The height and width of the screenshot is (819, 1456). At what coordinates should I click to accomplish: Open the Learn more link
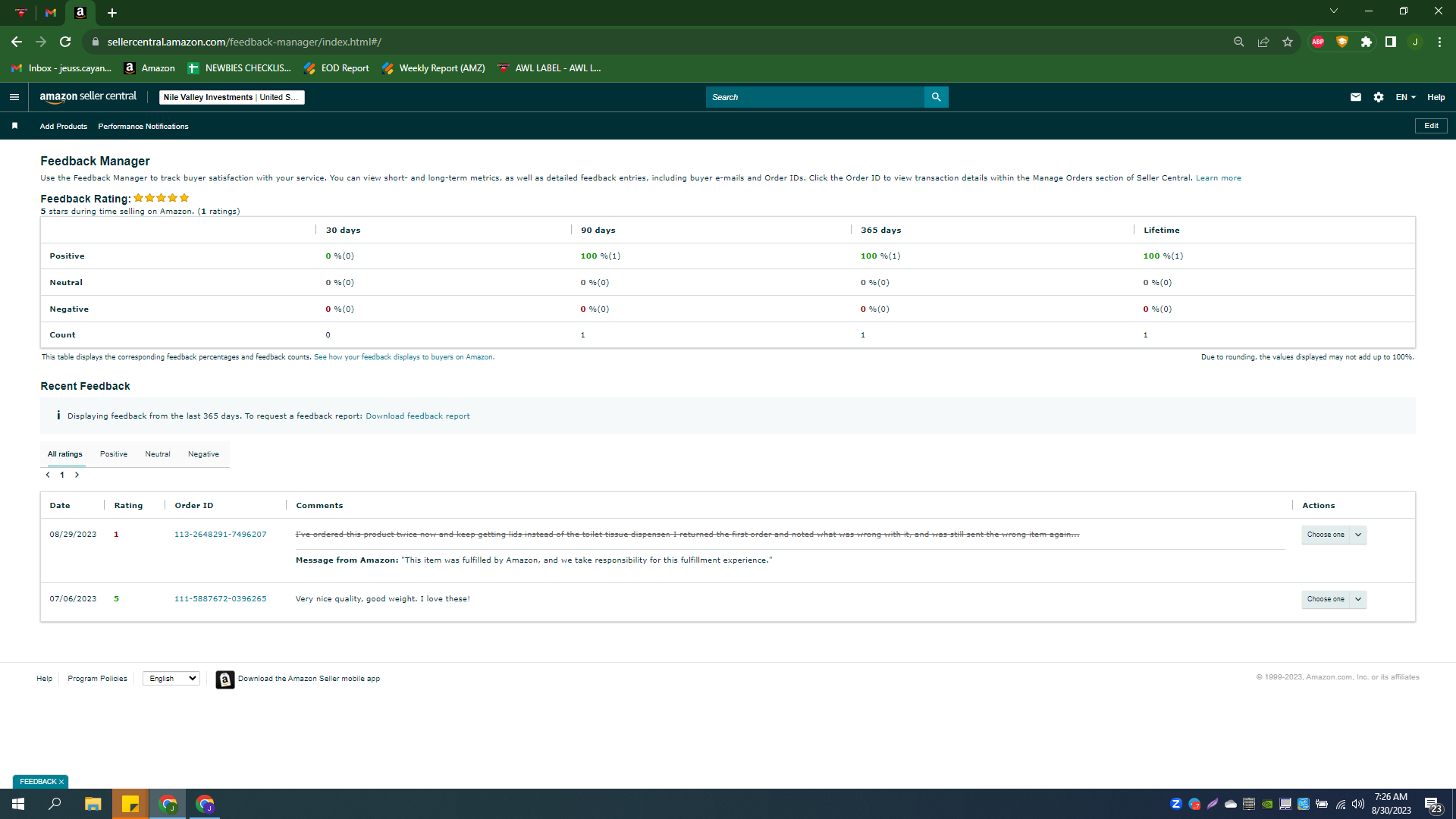1219,178
